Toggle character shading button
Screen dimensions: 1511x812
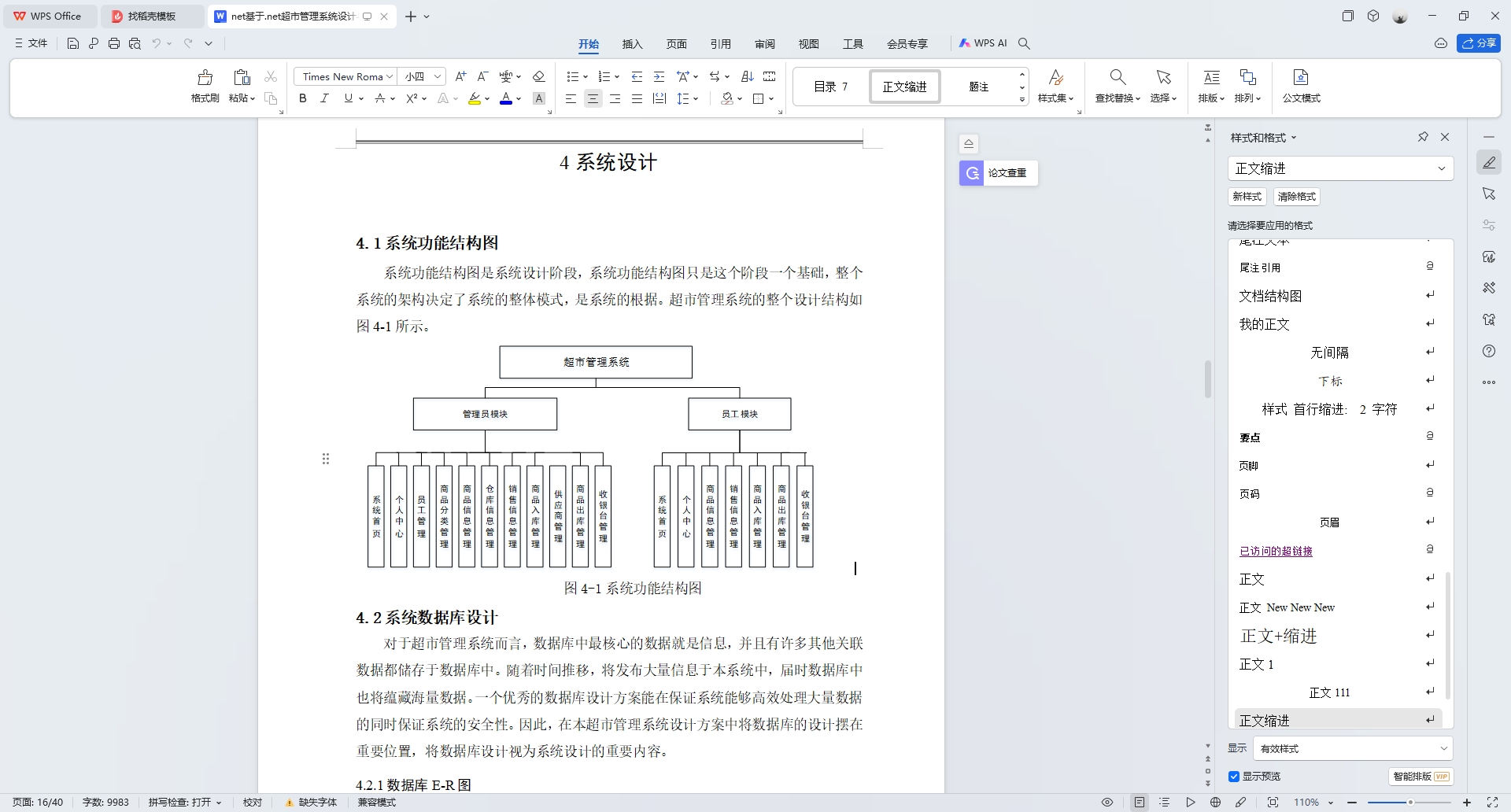[x=539, y=98]
